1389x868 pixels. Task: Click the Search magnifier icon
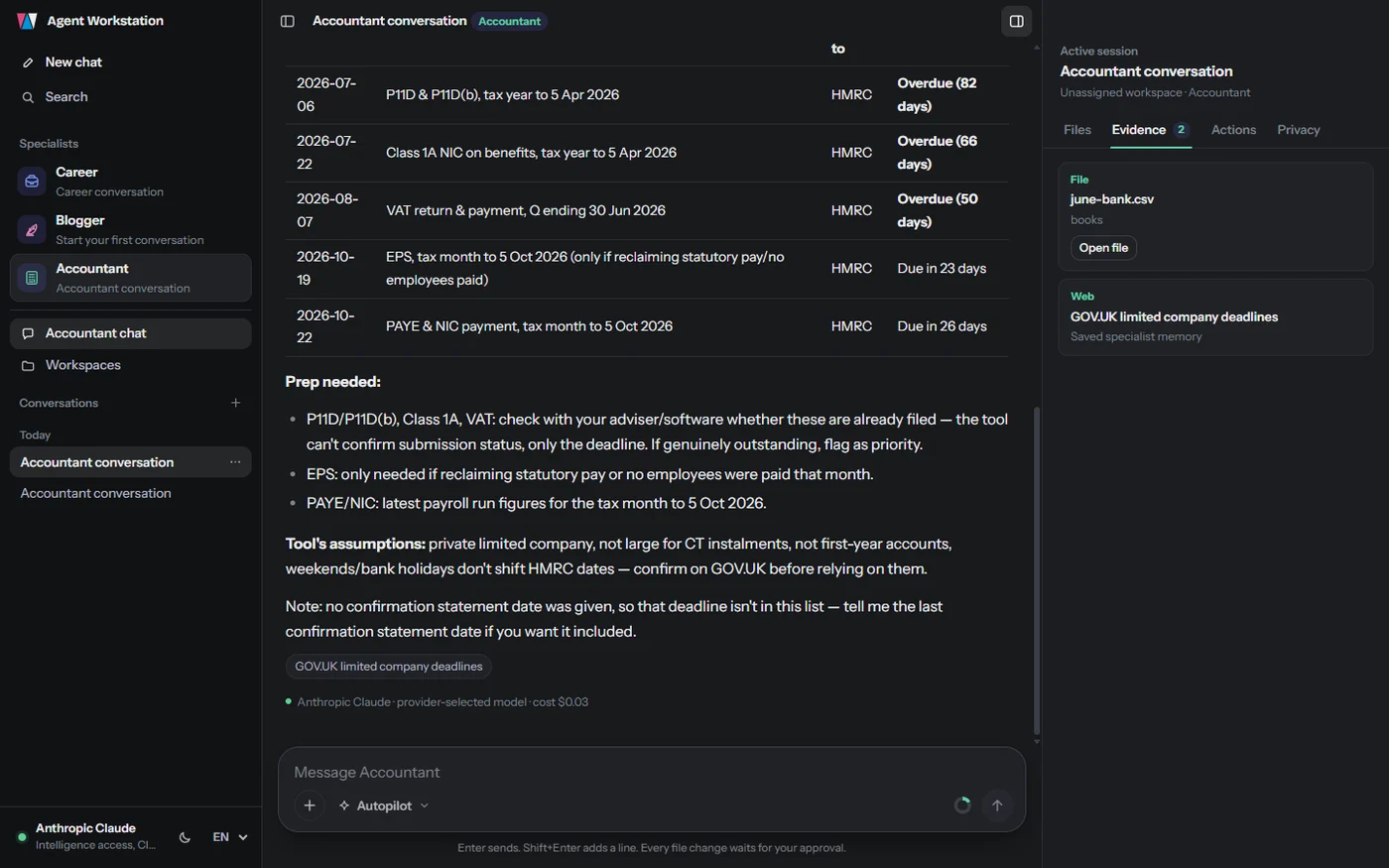[x=28, y=97]
